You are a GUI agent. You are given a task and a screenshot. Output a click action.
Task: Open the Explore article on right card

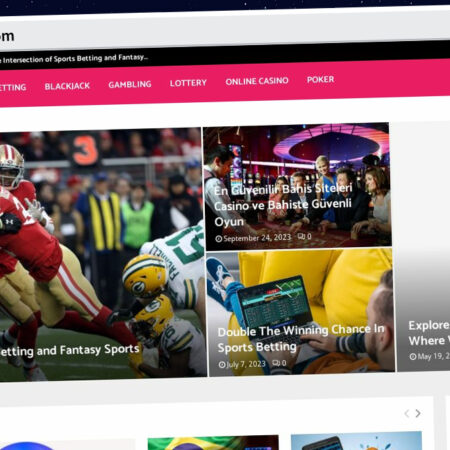[x=429, y=333]
